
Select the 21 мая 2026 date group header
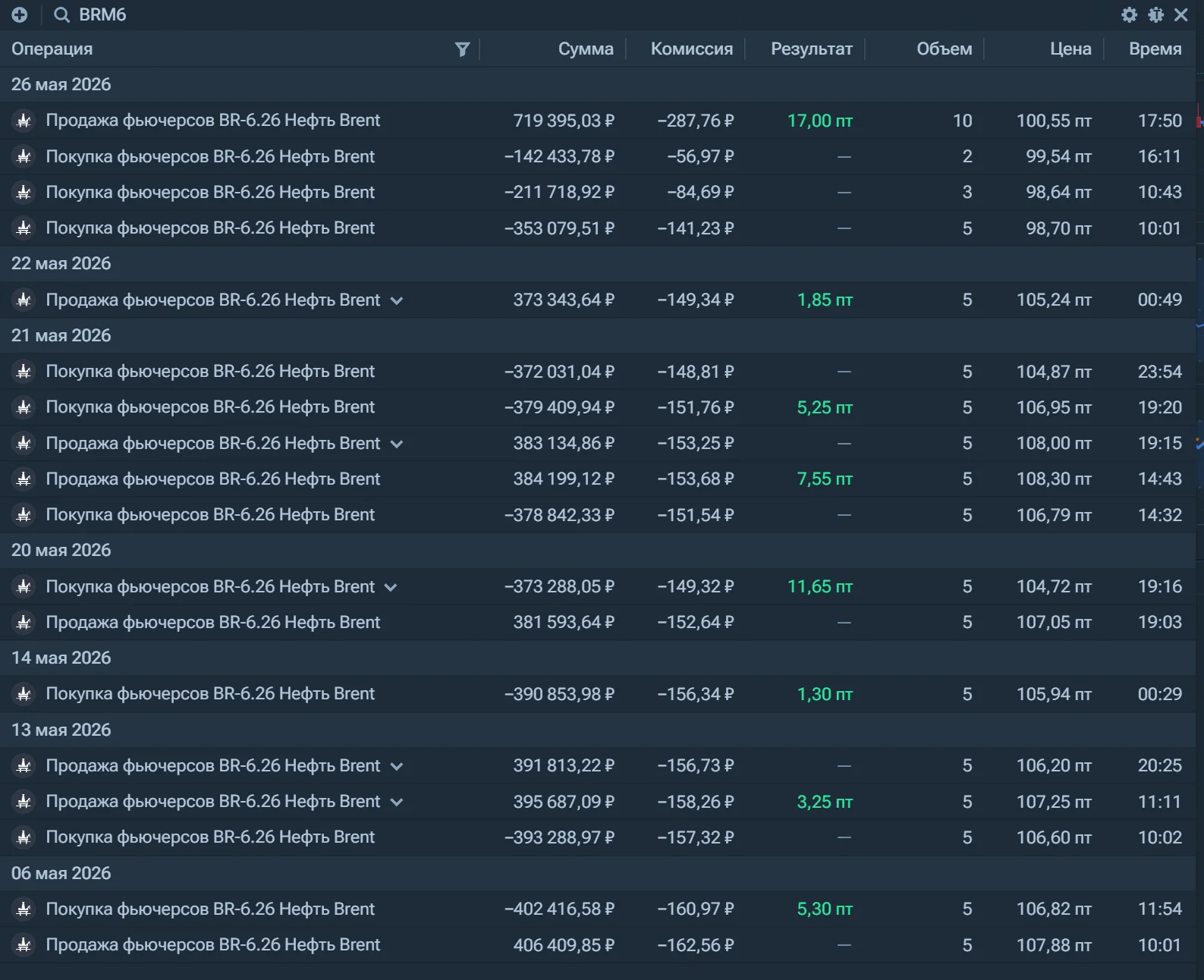(x=598, y=336)
